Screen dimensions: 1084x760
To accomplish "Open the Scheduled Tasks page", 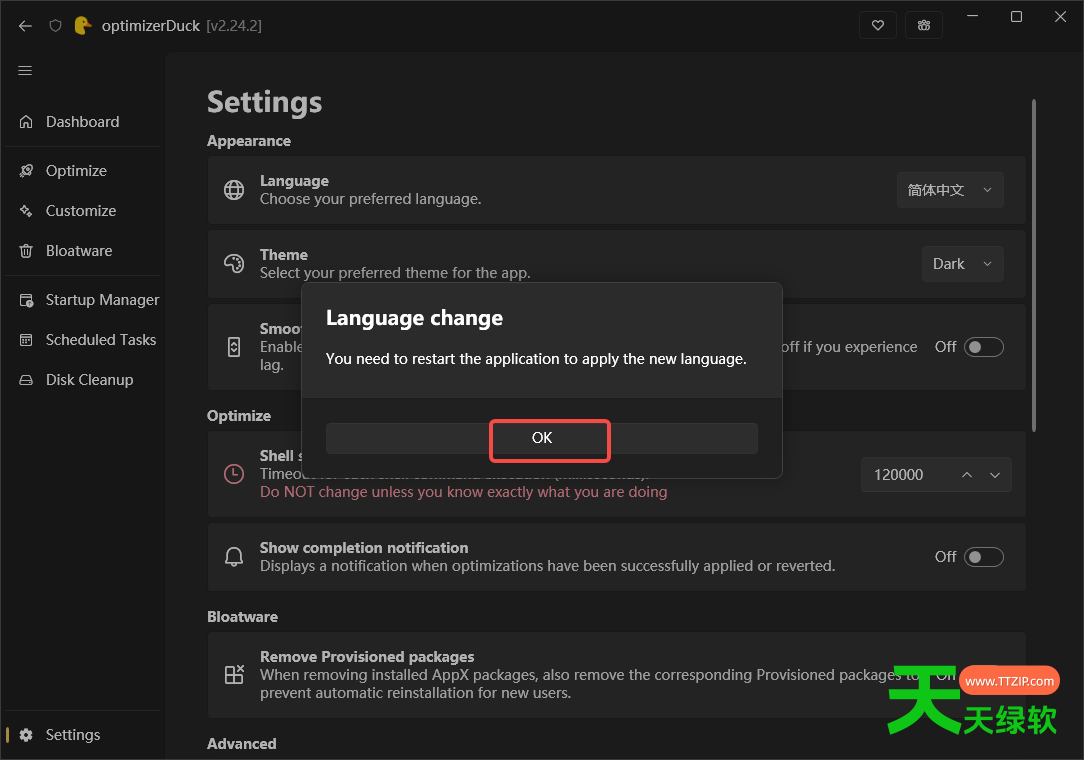I will tap(83, 340).
